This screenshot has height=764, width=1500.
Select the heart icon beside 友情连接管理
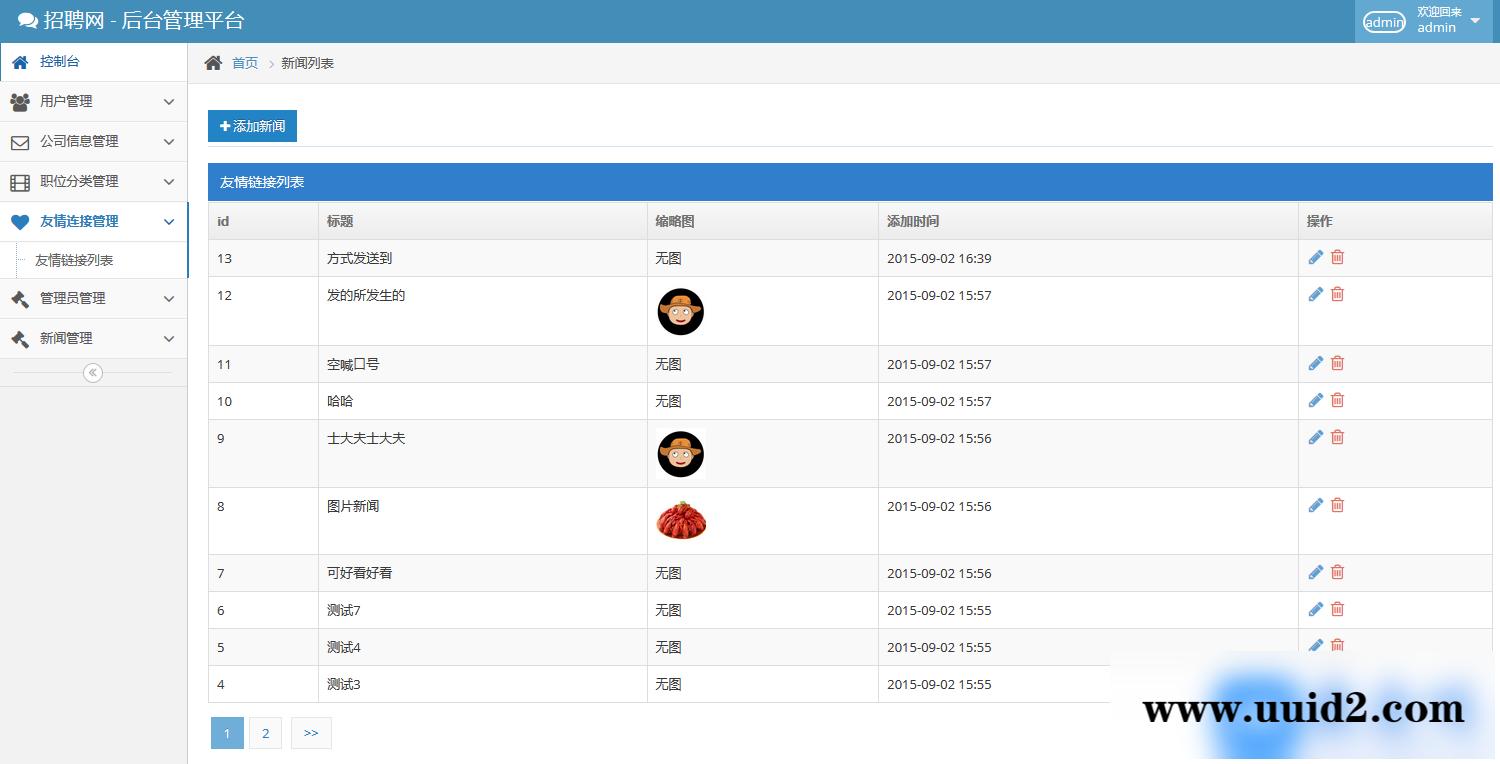coord(19,221)
